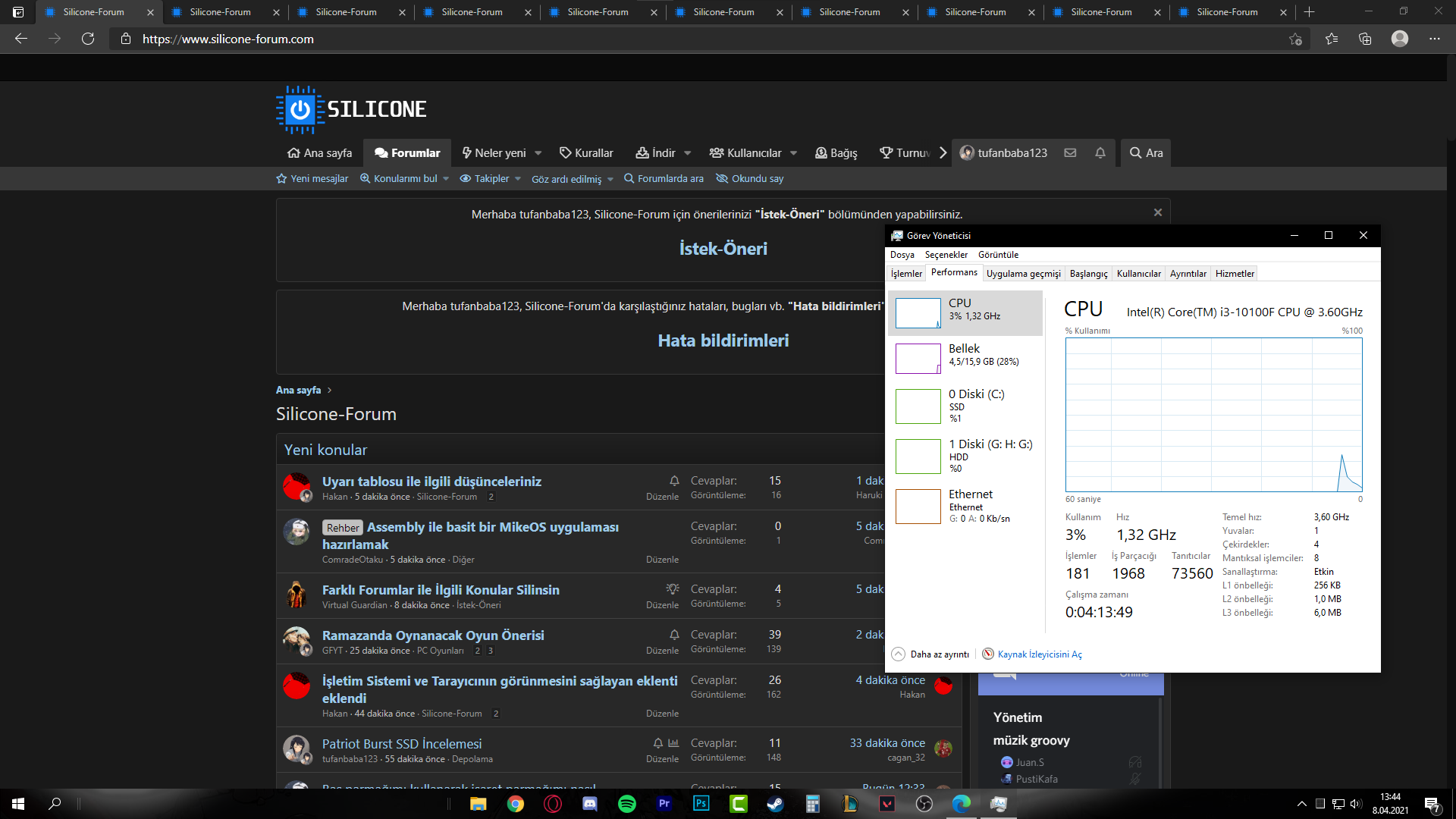Go to Ana sayfa in forum navbar
Image resolution: width=1456 pixels, height=819 pixels.
(319, 152)
